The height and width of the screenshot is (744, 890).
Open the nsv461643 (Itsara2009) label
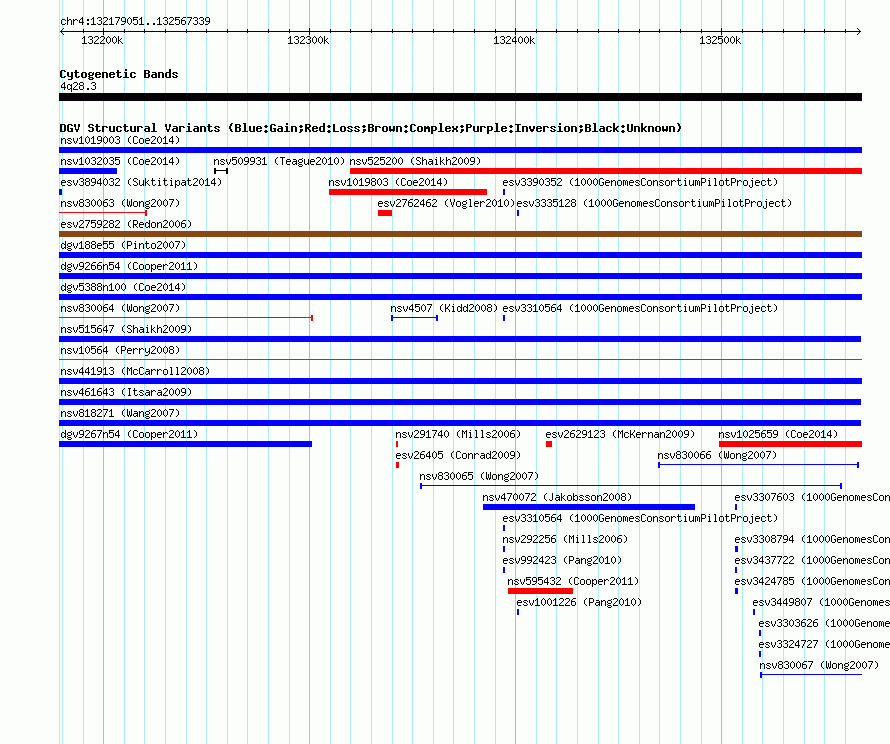(126, 392)
